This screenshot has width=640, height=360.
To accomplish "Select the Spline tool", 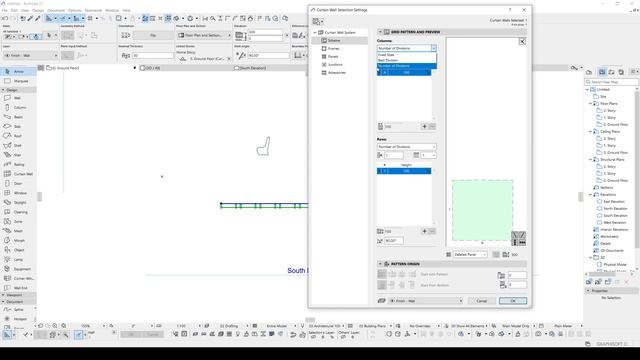I will click(18, 309).
